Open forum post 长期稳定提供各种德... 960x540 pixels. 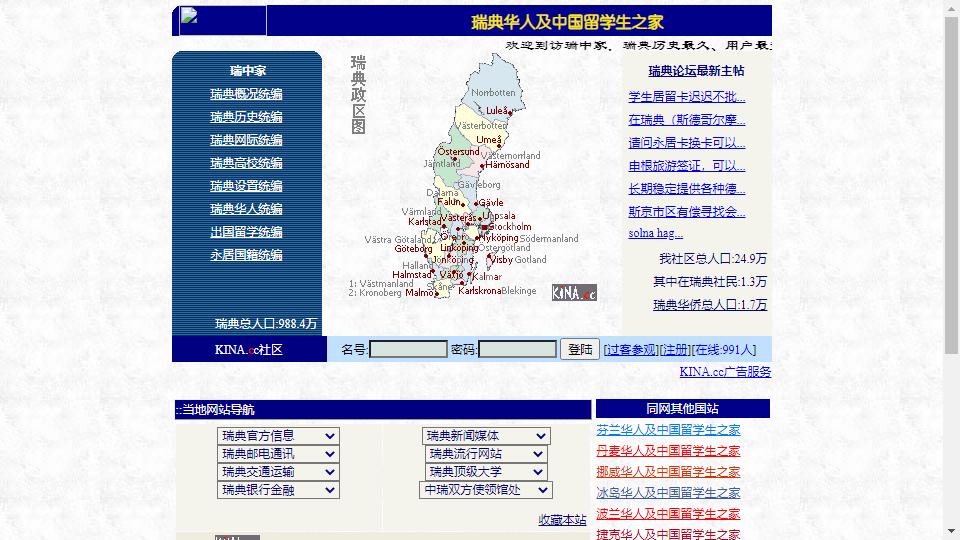tap(686, 189)
